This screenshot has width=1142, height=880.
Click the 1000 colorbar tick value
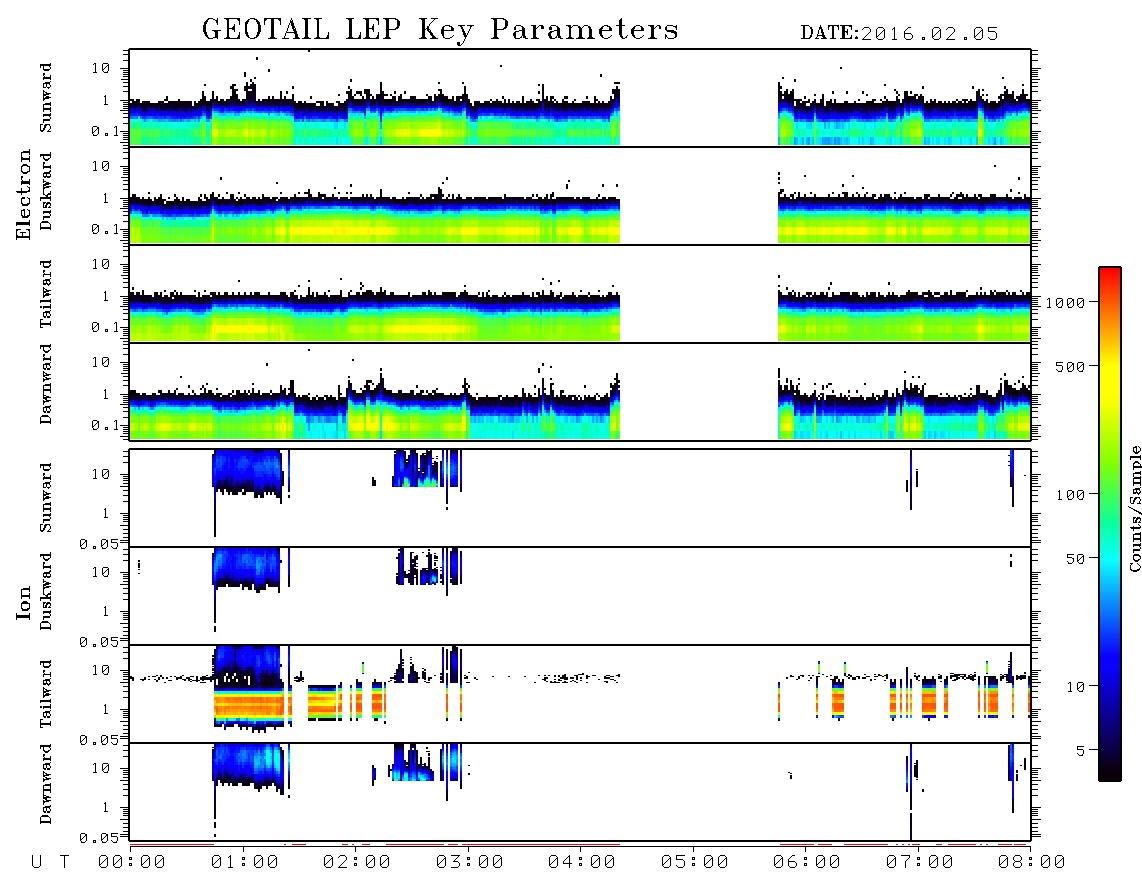(1066, 303)
